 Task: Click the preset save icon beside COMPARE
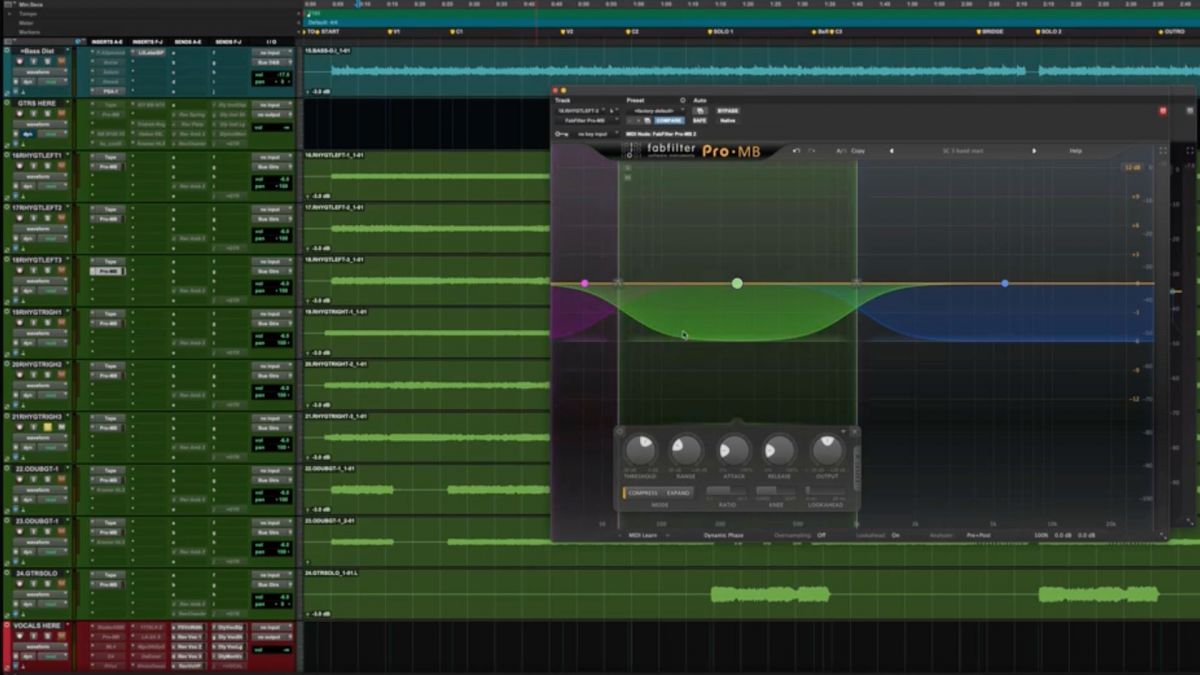coord(646,121)
